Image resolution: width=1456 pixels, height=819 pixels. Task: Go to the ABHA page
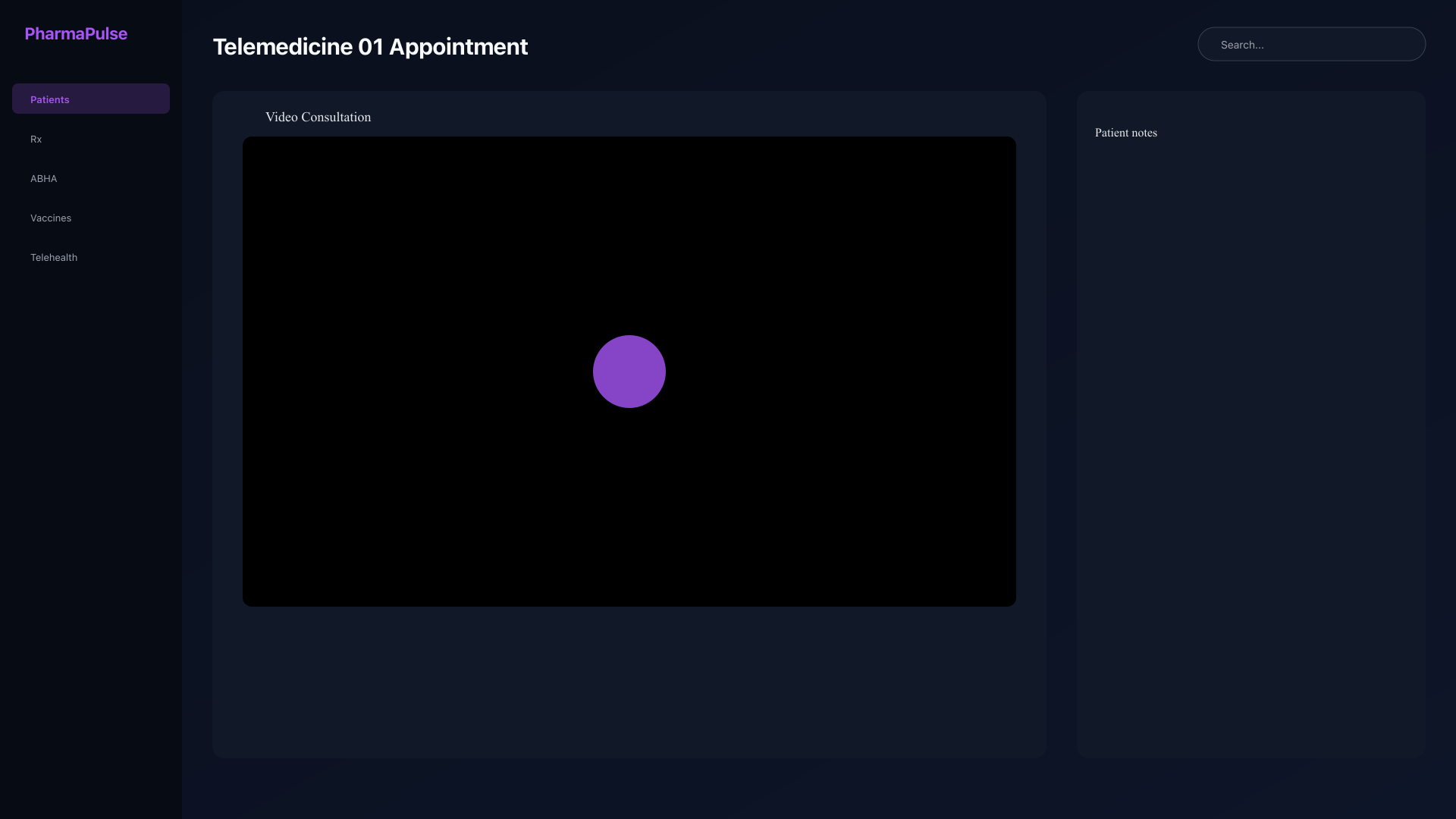pyautogui.click(x=91, y=178)
